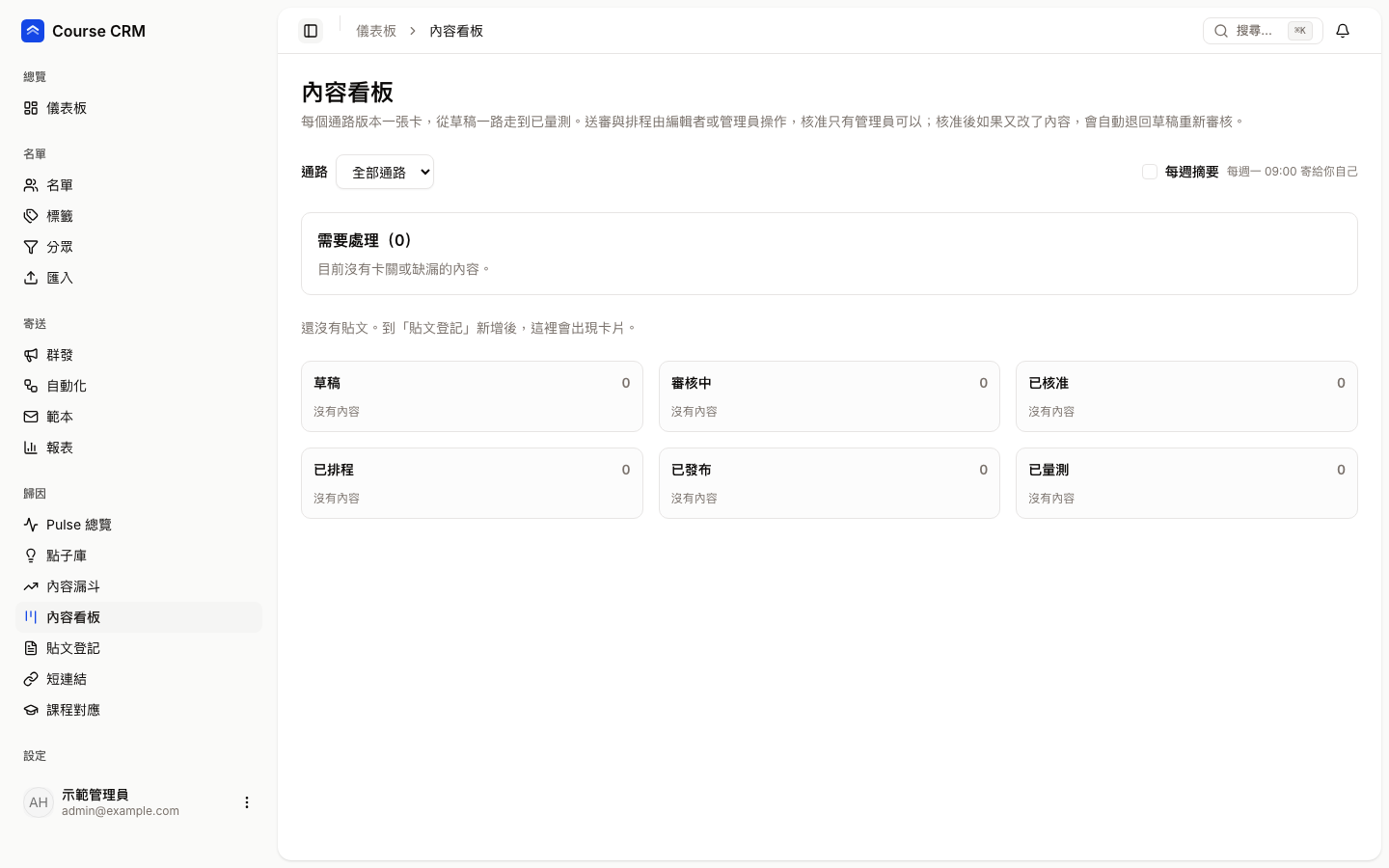This screenshot has height=868, width=1389.
Task: Open notifications bell icon
Action: point(1343,31)
